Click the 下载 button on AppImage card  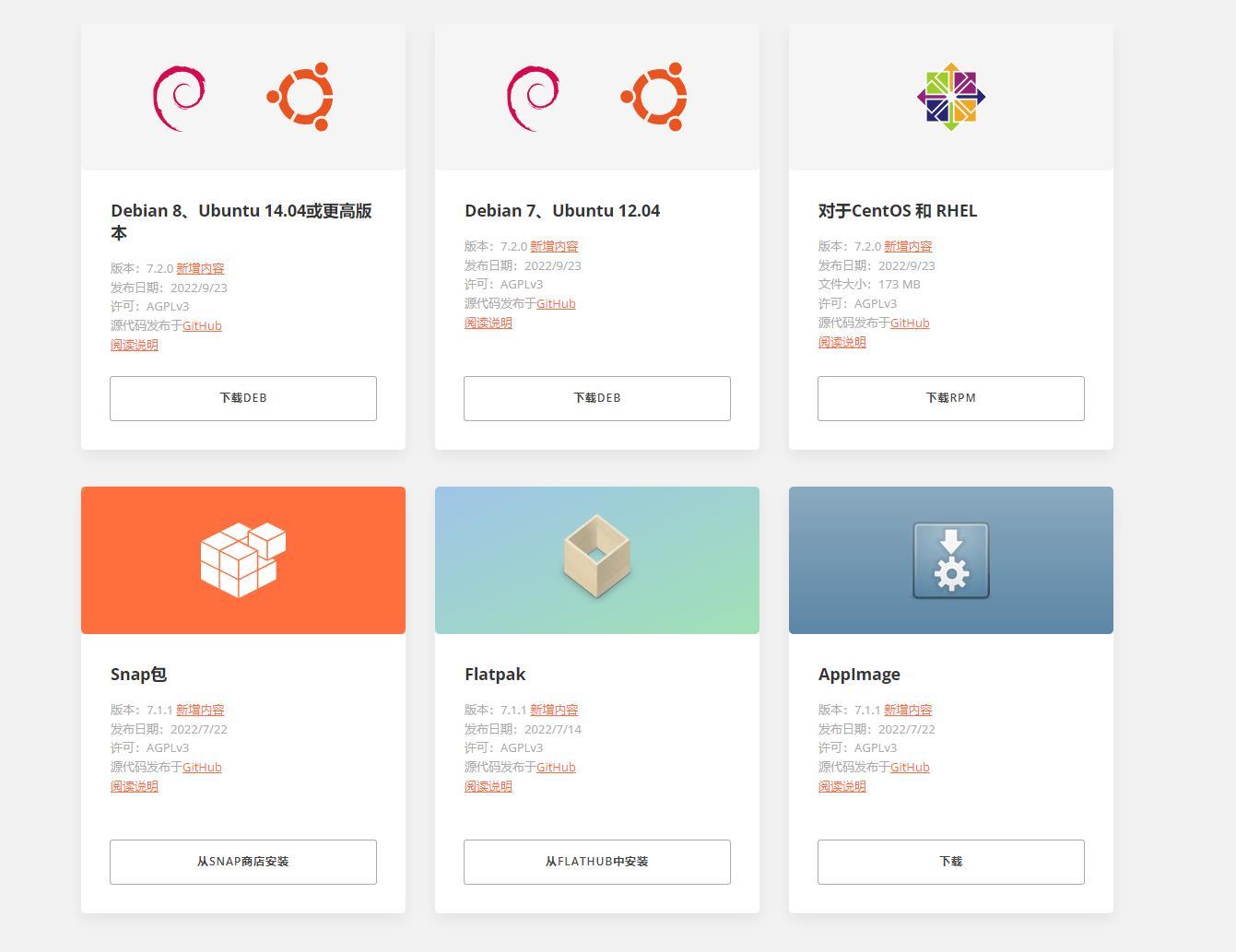coord(950,862)
